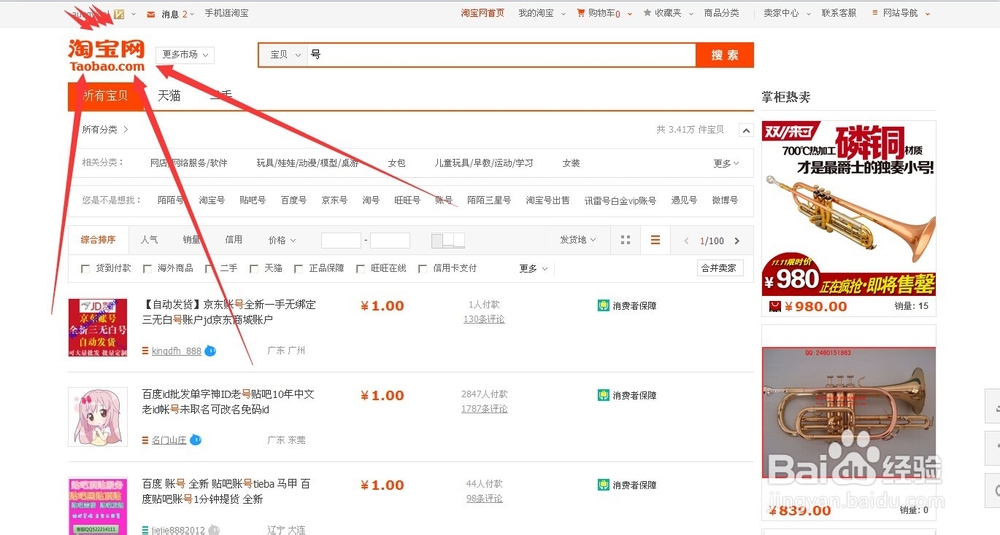Toggle 旺旺在线 checkbox
Viewport: 1000px width, 535px height.
click(360, 268)
